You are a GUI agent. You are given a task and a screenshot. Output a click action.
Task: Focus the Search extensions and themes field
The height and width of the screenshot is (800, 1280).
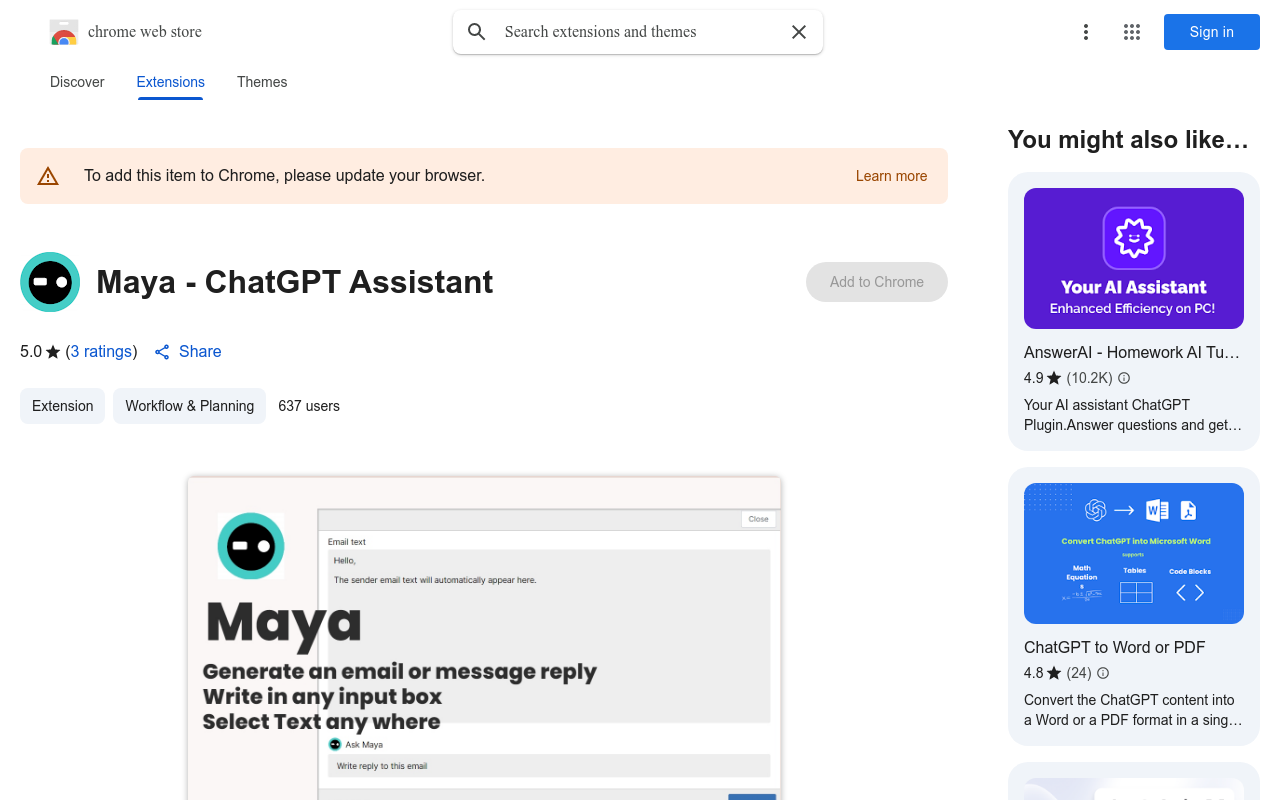point(638,32)
